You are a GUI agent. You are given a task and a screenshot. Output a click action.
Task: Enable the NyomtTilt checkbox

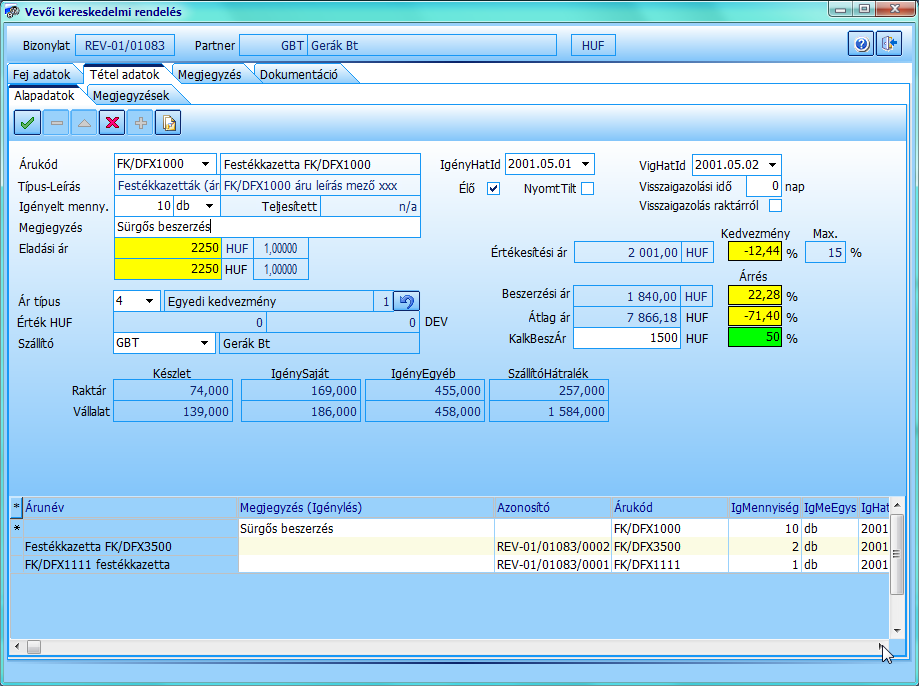(587, 188)
